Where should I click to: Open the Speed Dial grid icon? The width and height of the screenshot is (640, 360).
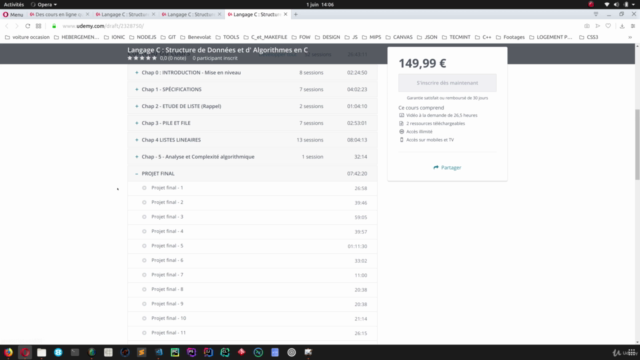click(38, 26)
